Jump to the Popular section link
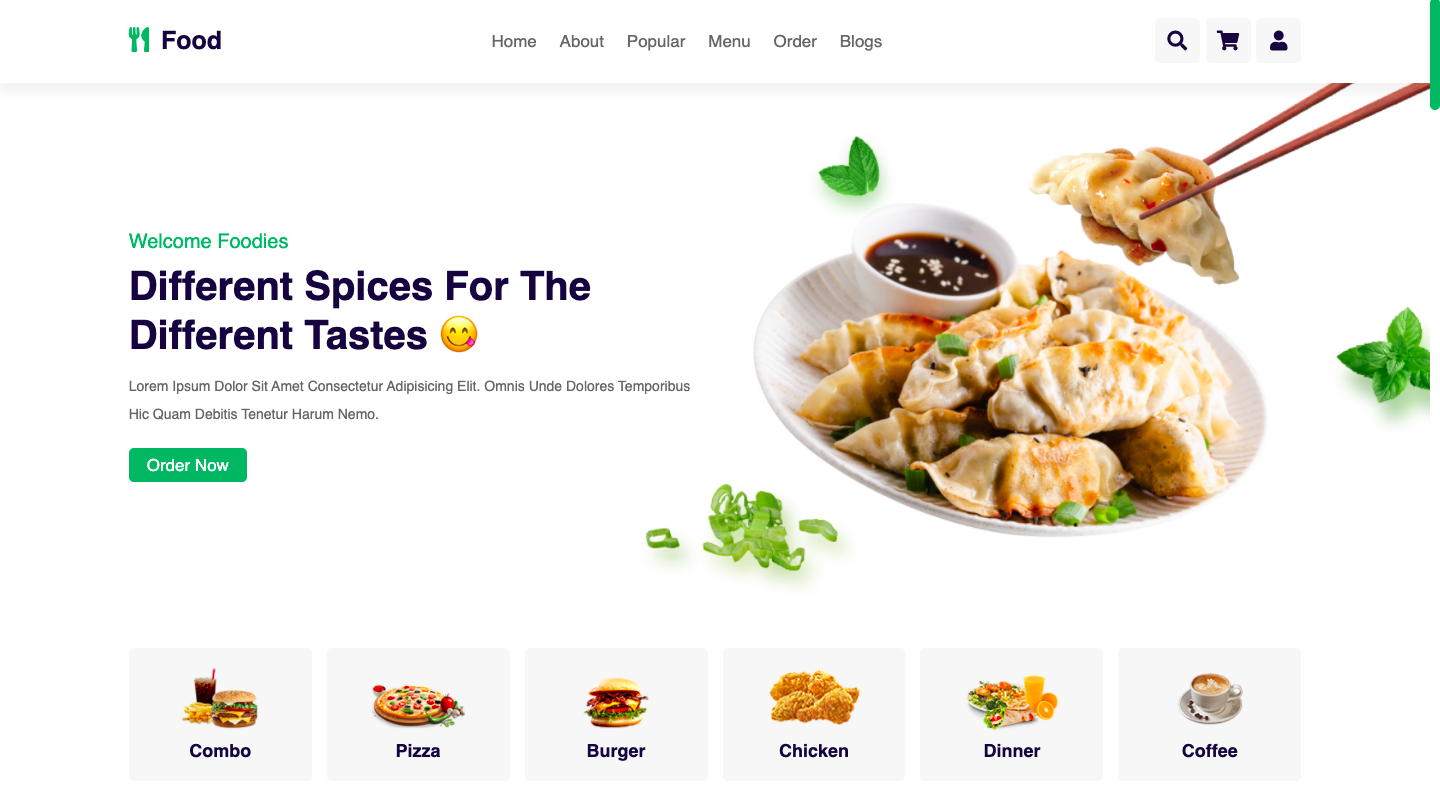 (x=656, y=41)
